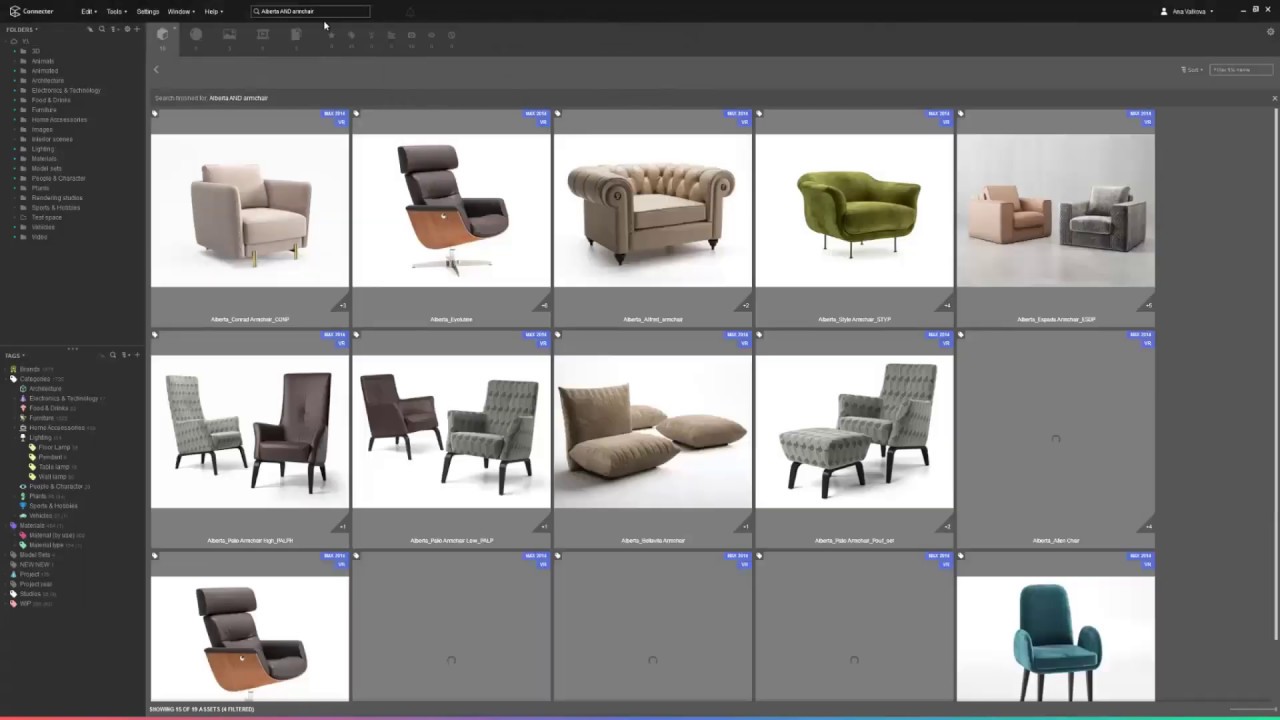Open tag sort options dropdown in Tags header
Viewport: 1280px width, 720px height.
125,355
